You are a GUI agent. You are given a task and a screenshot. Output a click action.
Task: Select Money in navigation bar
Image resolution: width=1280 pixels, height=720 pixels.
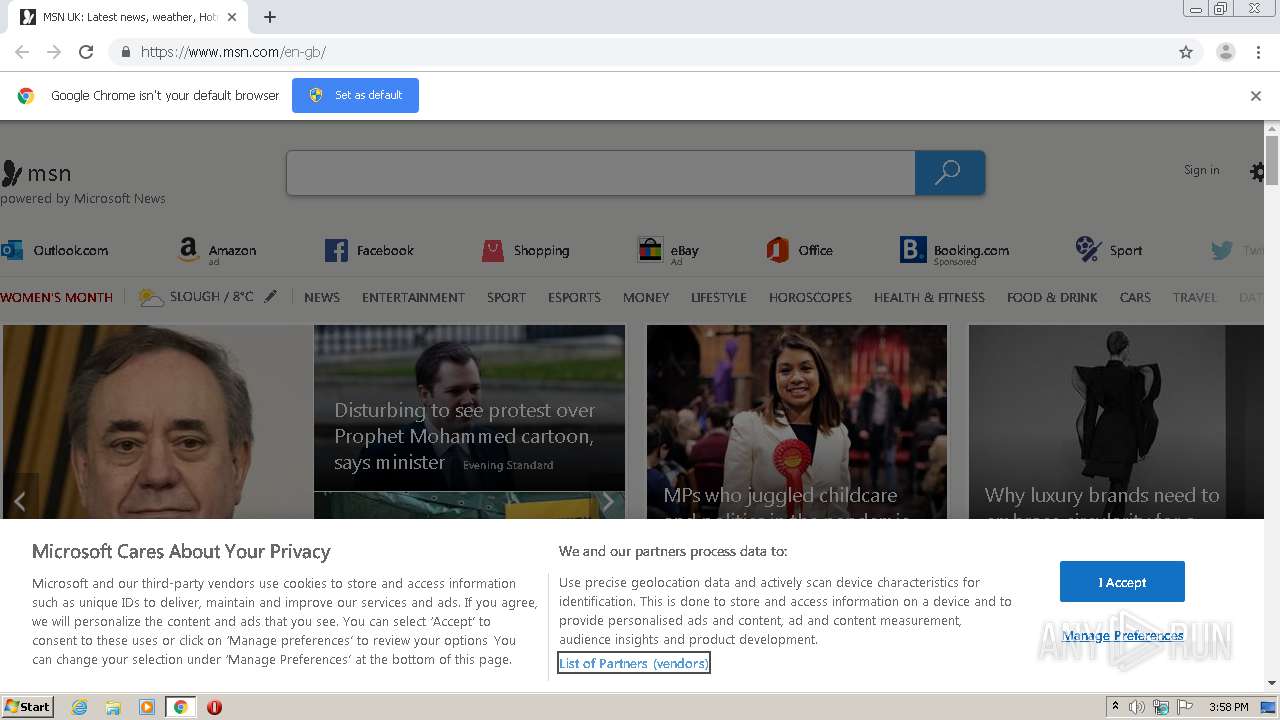coord(646,297)
